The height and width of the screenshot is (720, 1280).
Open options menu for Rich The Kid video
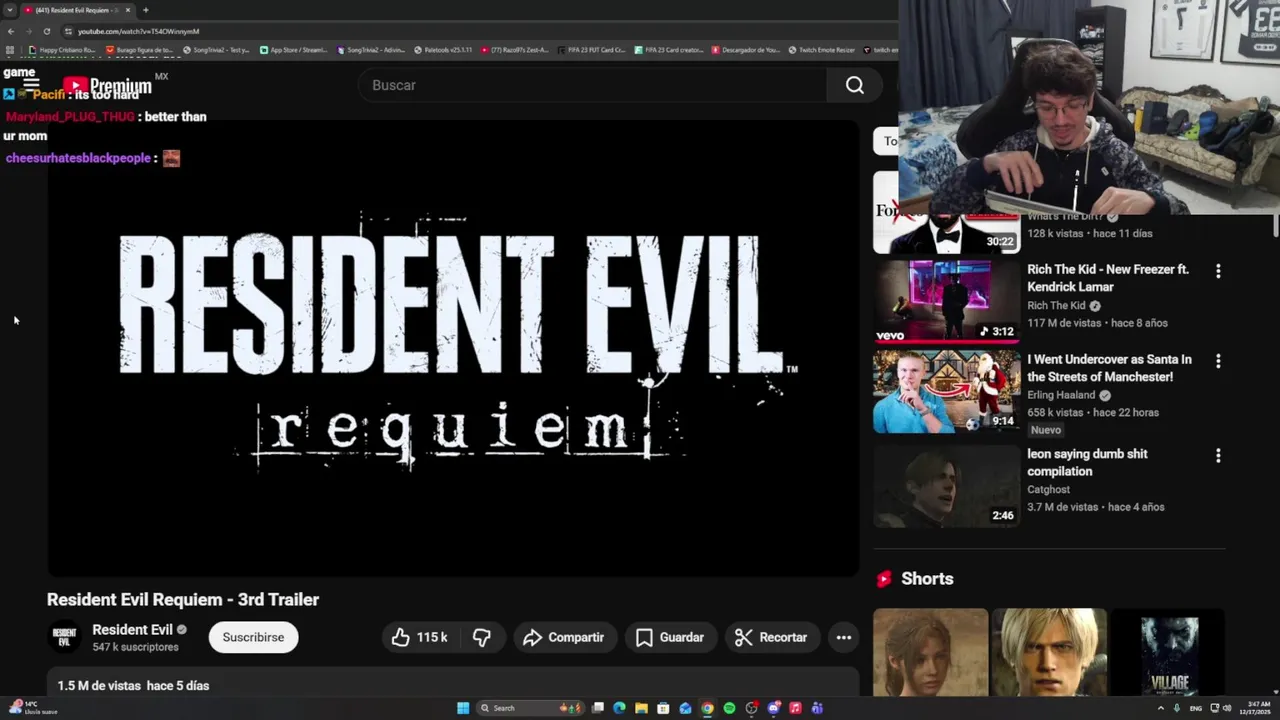(x=1218, y=271)
